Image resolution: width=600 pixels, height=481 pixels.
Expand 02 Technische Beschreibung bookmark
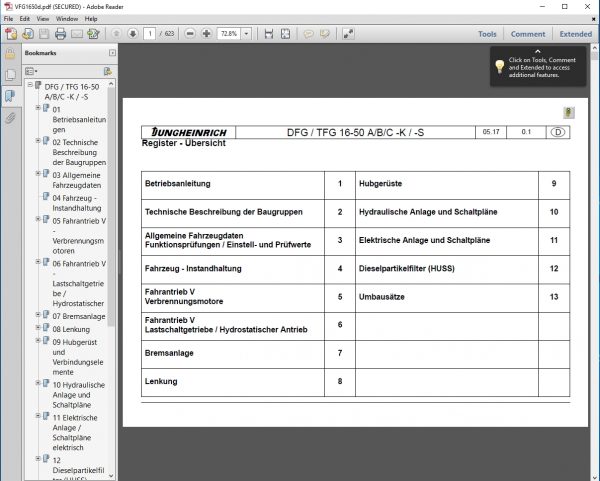(38, 140)
